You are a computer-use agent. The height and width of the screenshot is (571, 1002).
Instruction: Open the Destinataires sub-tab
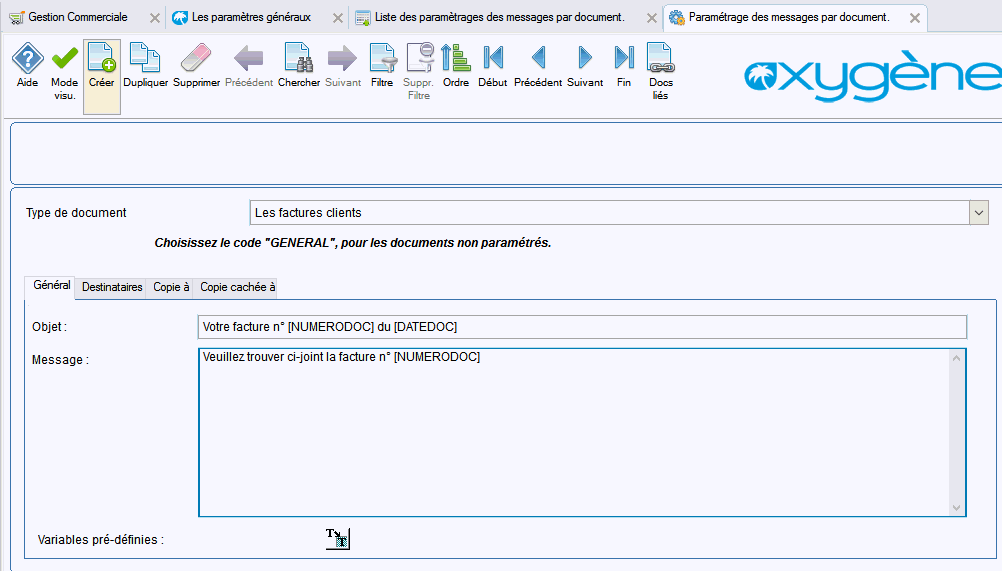[x=112, y=287]
